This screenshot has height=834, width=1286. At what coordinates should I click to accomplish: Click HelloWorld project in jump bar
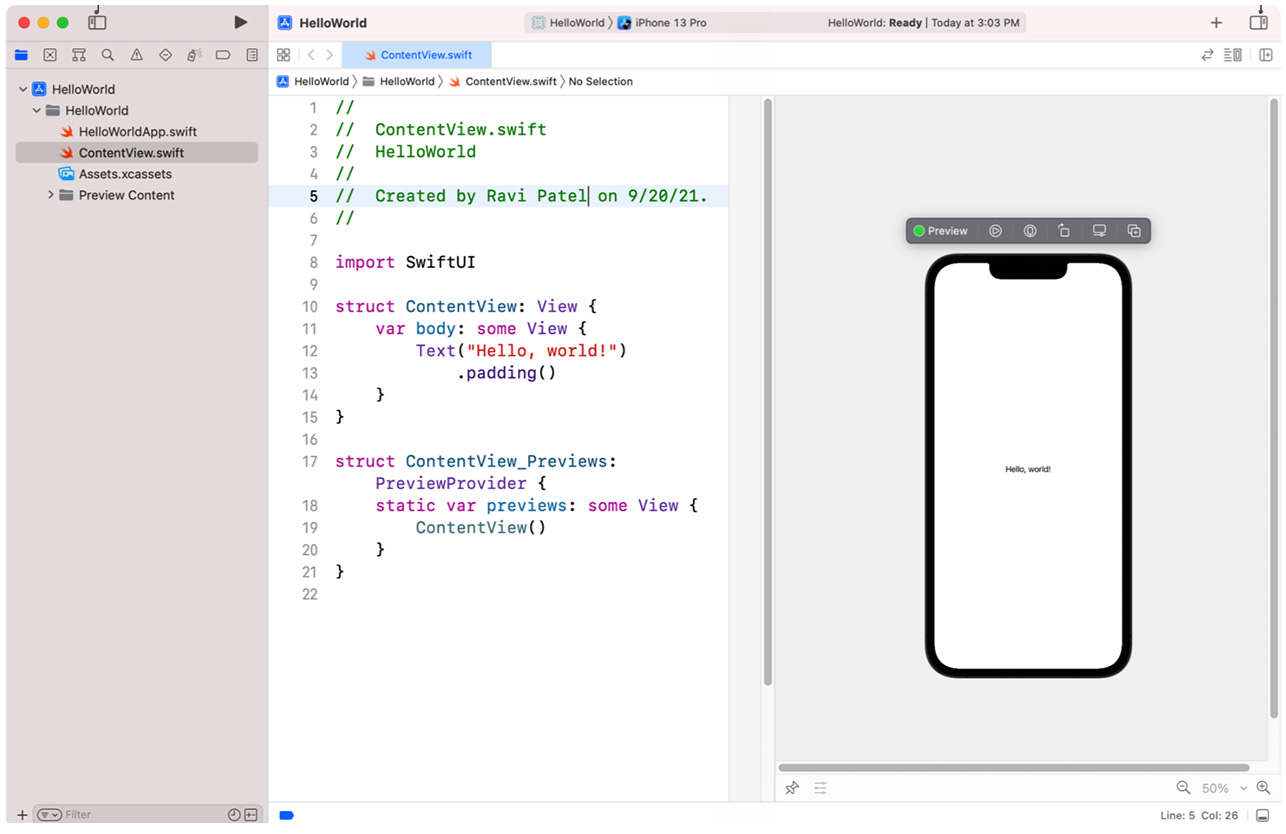coord(313,81)
